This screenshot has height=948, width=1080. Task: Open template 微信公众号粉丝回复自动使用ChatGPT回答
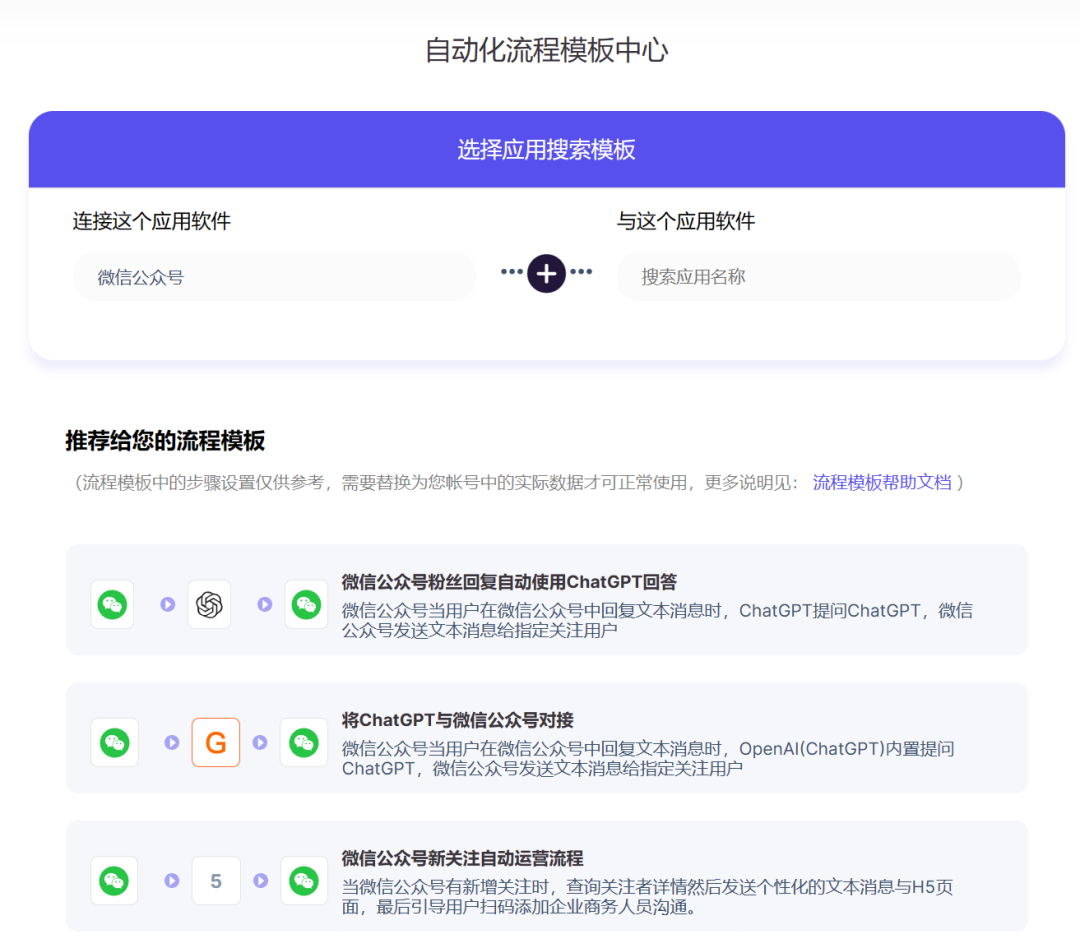pyautogui.click(x=509, y=582)
